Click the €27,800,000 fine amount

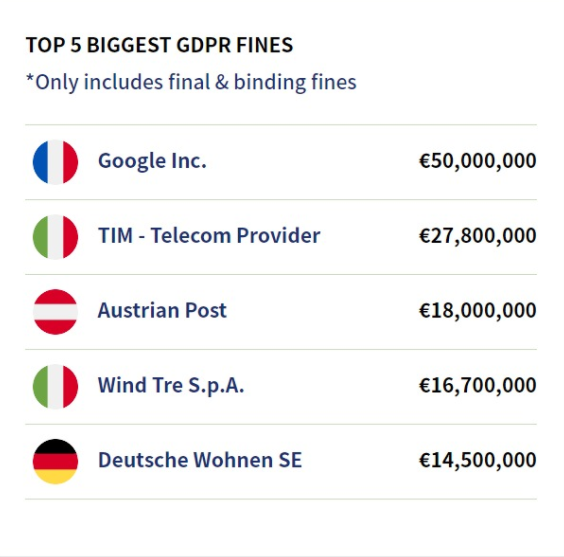pos(478,236)
